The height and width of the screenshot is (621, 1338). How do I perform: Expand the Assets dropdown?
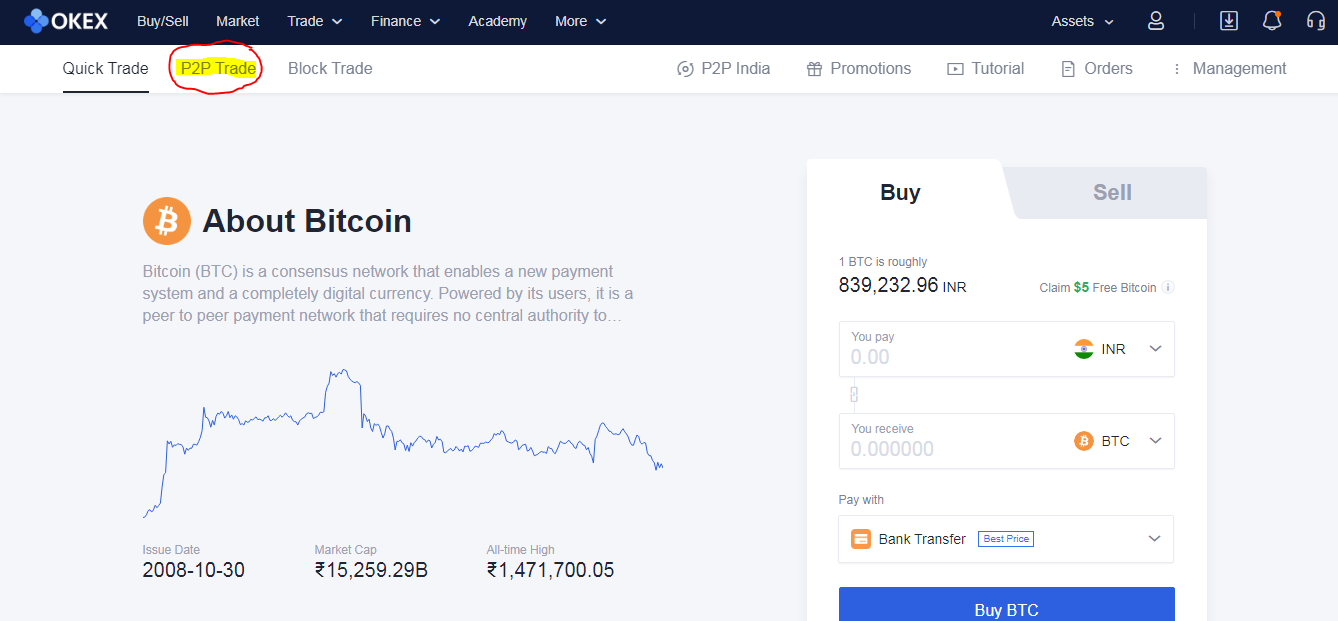pos(1083,21)
